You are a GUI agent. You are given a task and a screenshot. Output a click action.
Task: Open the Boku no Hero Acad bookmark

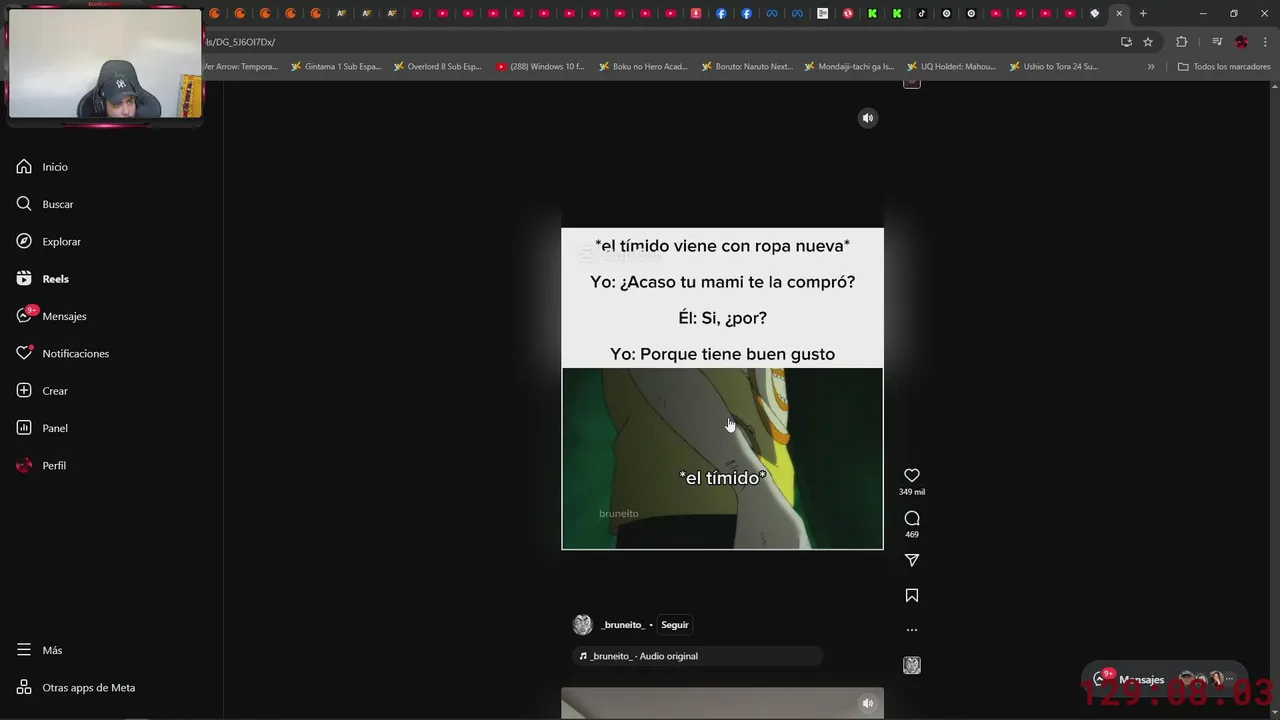coord(643,67)
